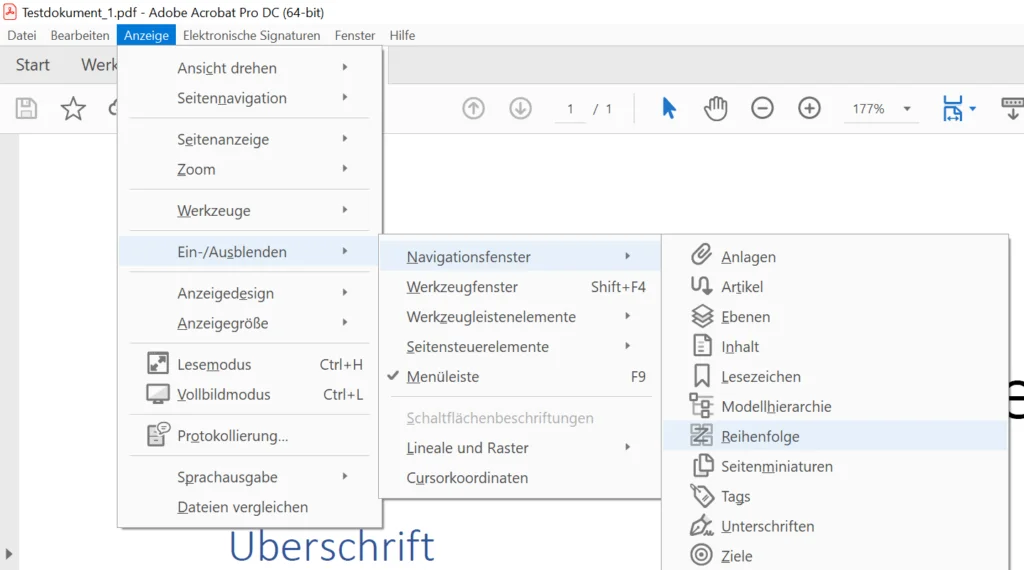1024x570 pixels.
Task: Click the Lesezeichen bookmark icon
Action: (x=702, y=376)
